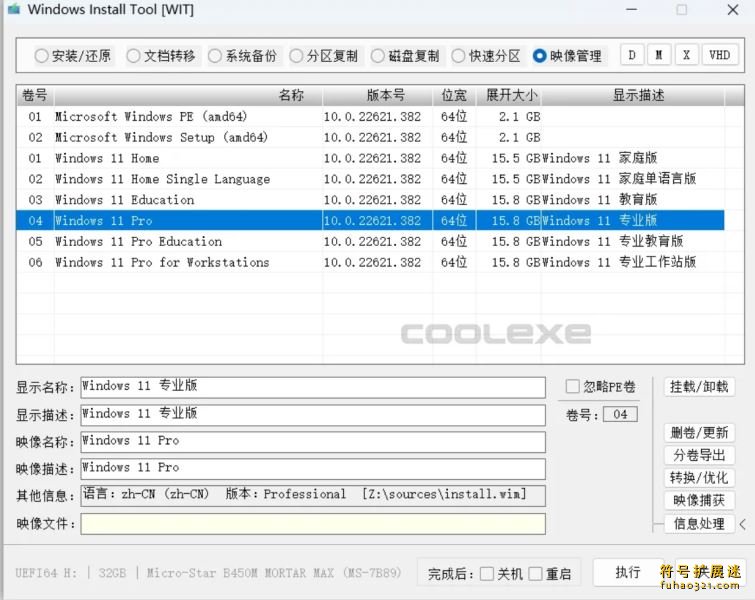Click the 卷号 column header
Viewport: 755px width, 600px height.
tap(35, 95)
